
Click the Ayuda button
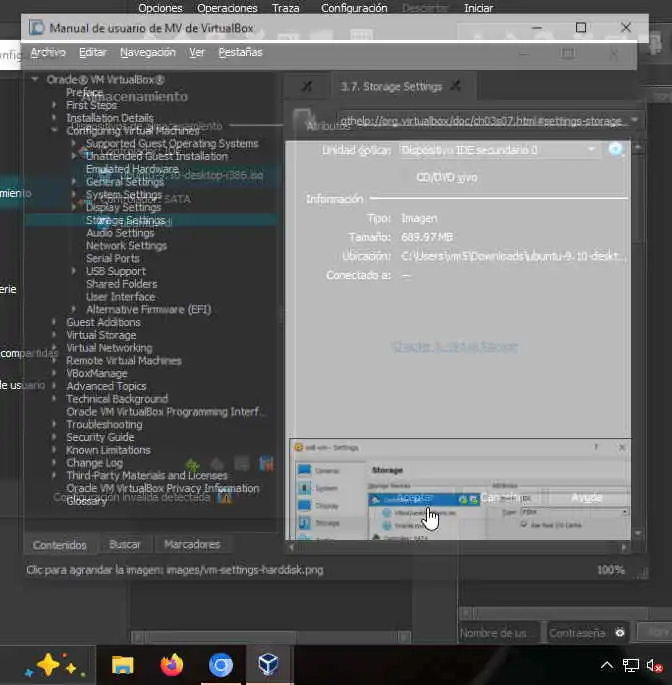[586, 498]
